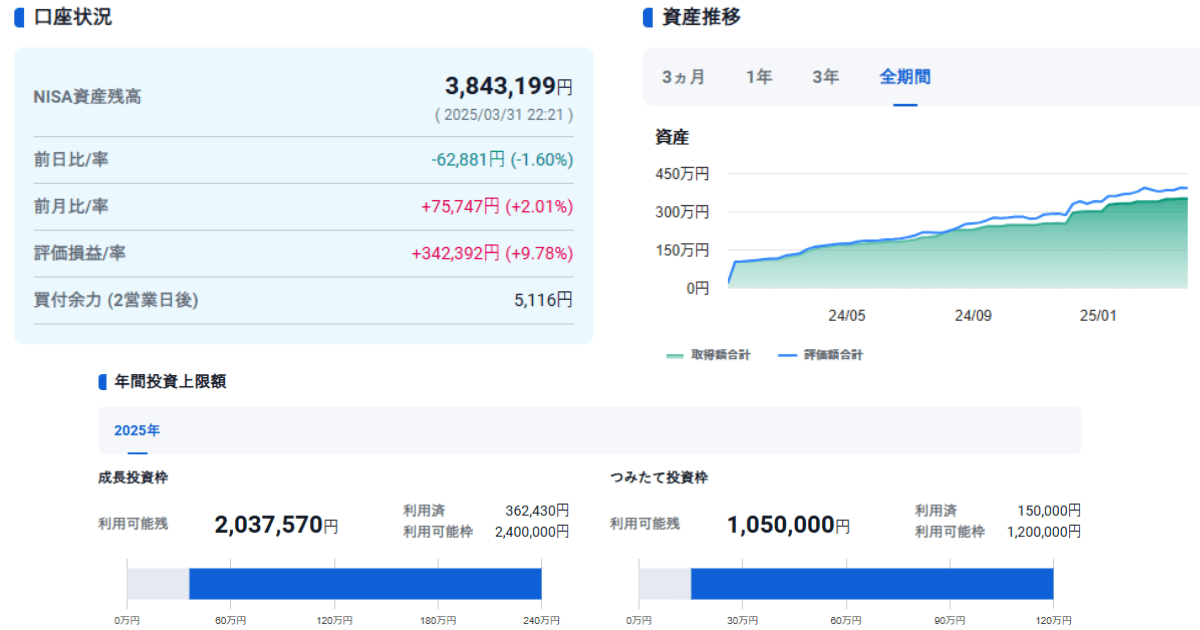
Task: Toggle the 評価額合計 legend entry
Action: (820, 355)
